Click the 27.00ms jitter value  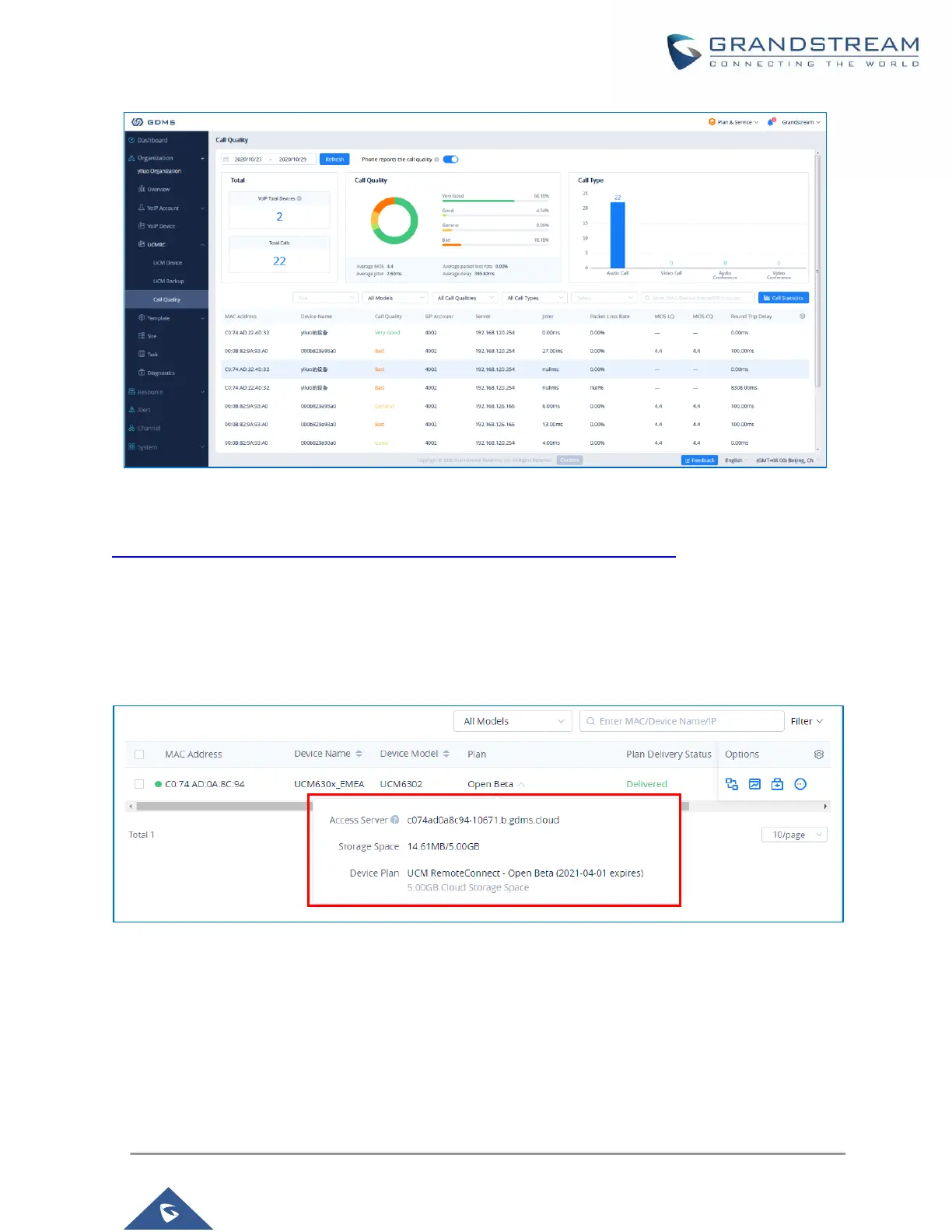click(x=552, y=352)
